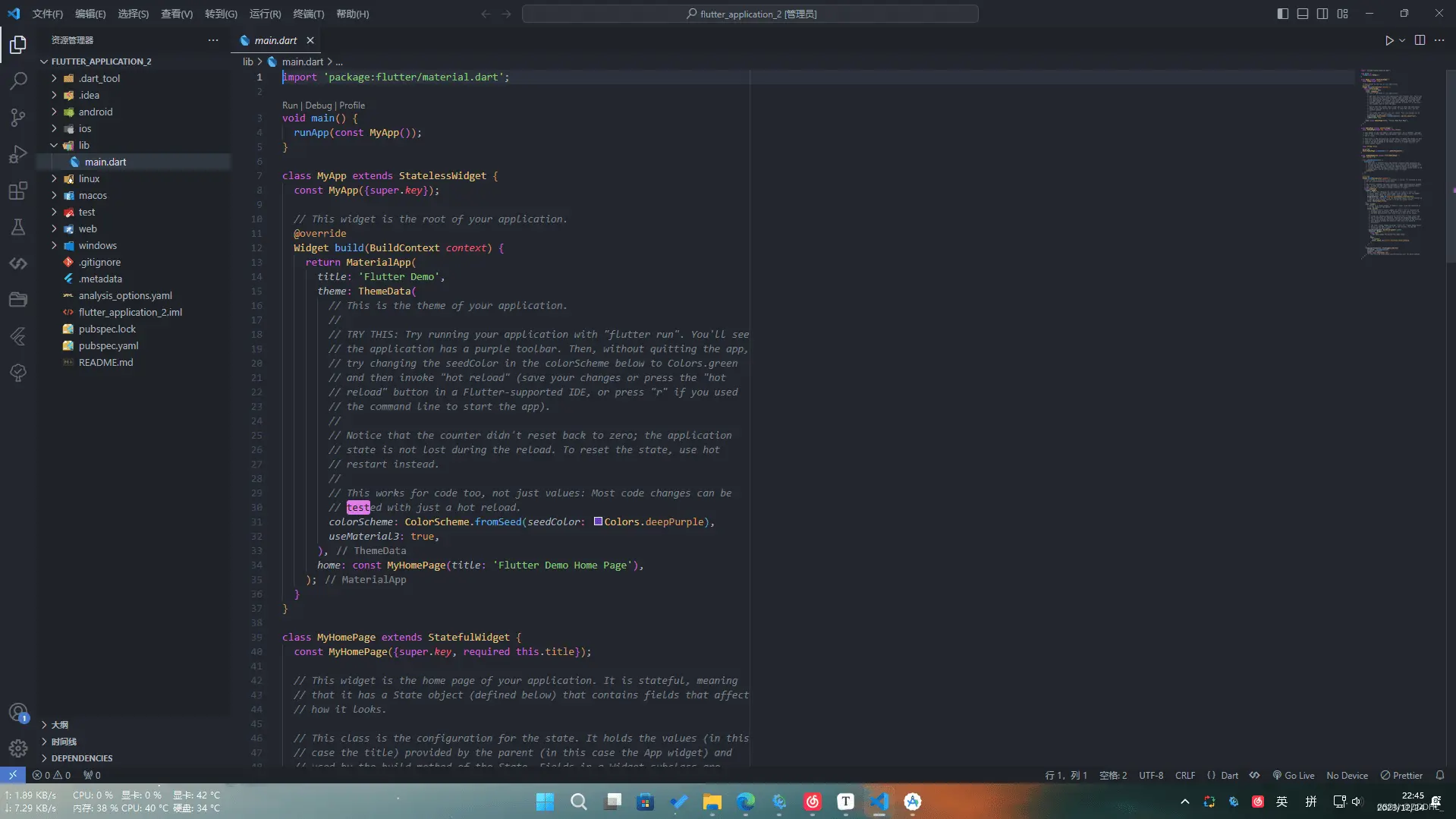
Task: Click the command center search box
Action: click(x=750, y=14)
